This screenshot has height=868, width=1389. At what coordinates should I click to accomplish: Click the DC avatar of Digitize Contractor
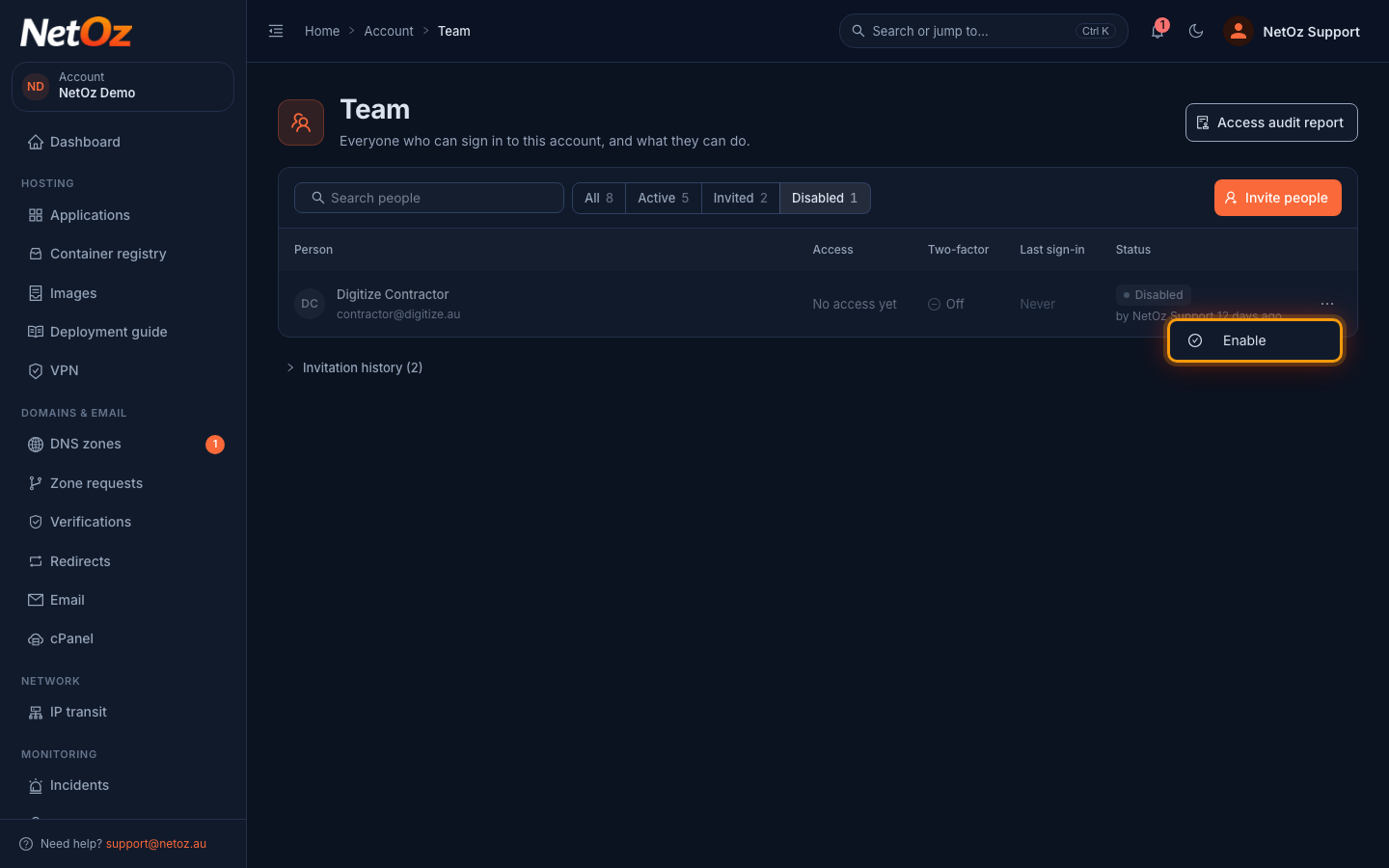[310, 304]
